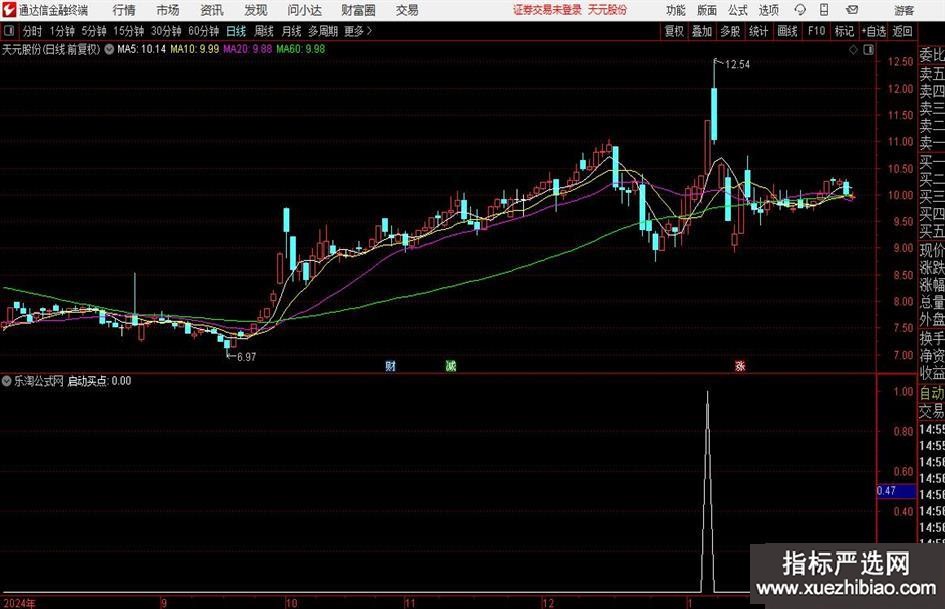This screenshot has height=609, width=945.
Task: Click the month 12 timeline marker
Action: pos(548,603)
